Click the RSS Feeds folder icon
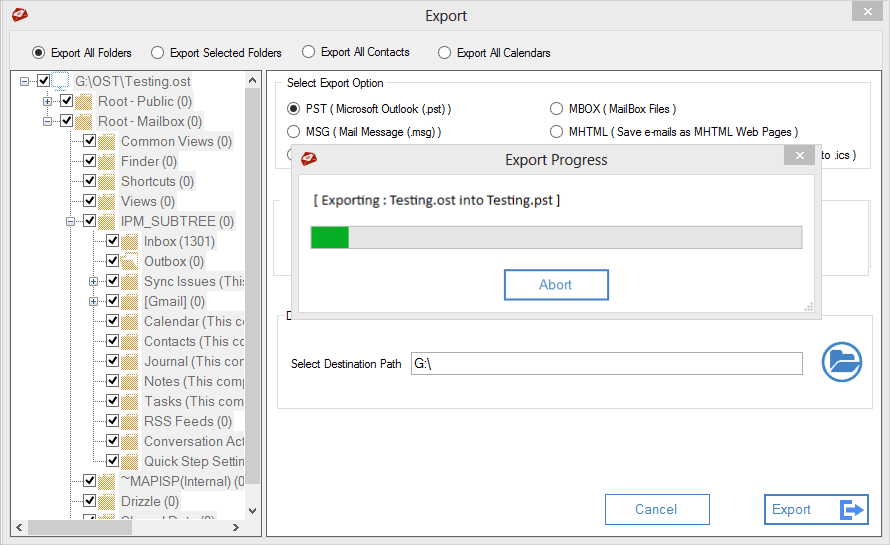This screenshot has height=545, width=890. (130, 421)
